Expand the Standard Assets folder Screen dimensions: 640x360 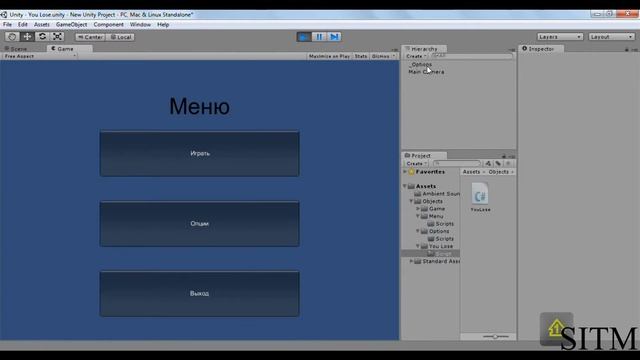click(x=411, y=261)
